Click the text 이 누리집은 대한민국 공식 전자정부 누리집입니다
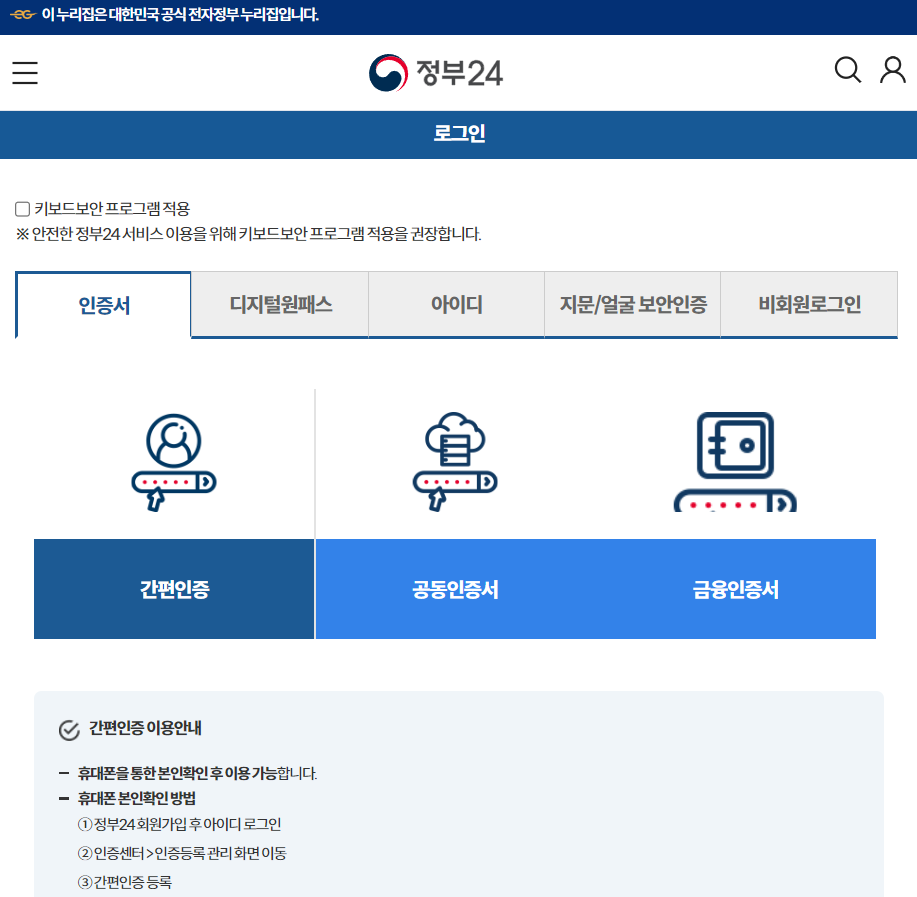Screen dimensions: 917x897 click(180, 15)
